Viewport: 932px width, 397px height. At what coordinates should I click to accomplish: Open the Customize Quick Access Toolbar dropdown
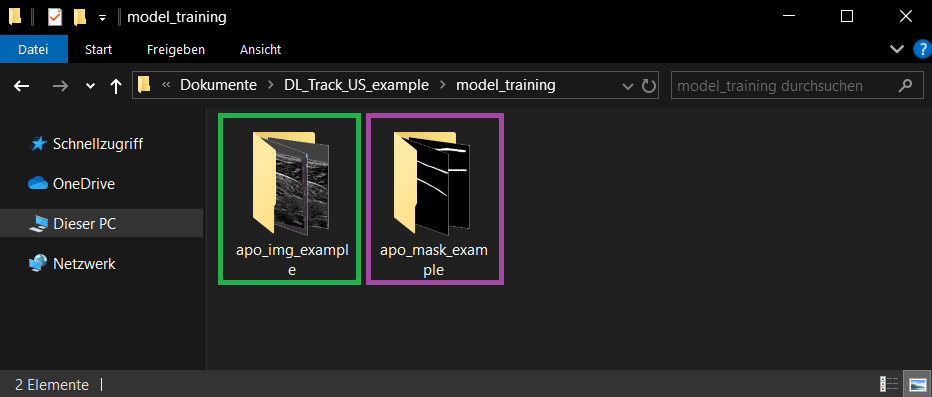102,18
